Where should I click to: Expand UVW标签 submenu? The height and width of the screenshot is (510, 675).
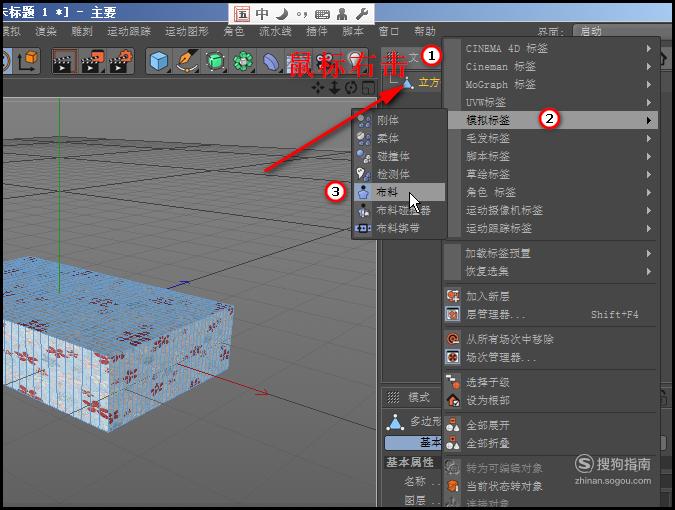551,102
